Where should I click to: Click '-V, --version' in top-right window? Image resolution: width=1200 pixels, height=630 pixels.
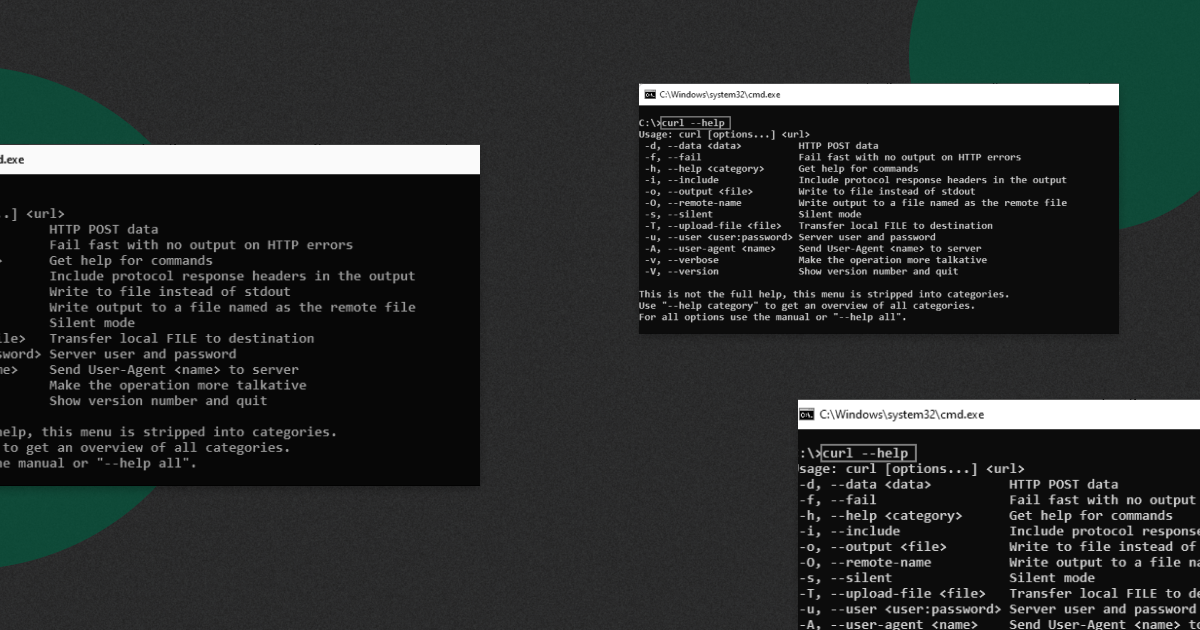click(682, 271)
